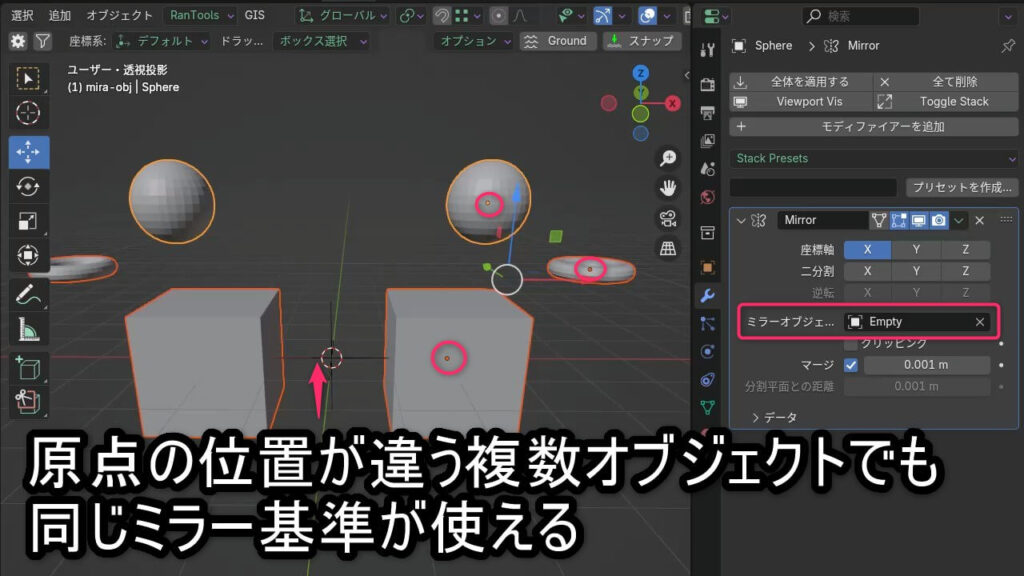The image size is (1024, 576).
Task: Click the Add Modifier button
Action: click(874, 127)
